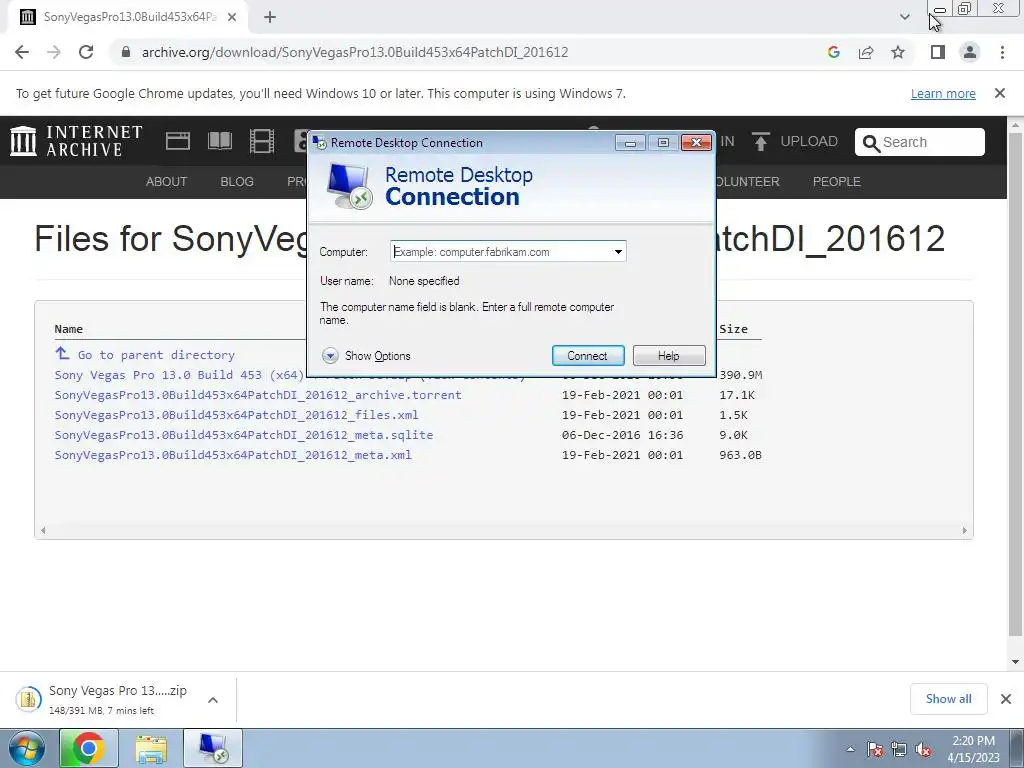Open Sony Vegas Pro 13.0 Build 453 link
1024x768 pixels.
coord(180,375)
